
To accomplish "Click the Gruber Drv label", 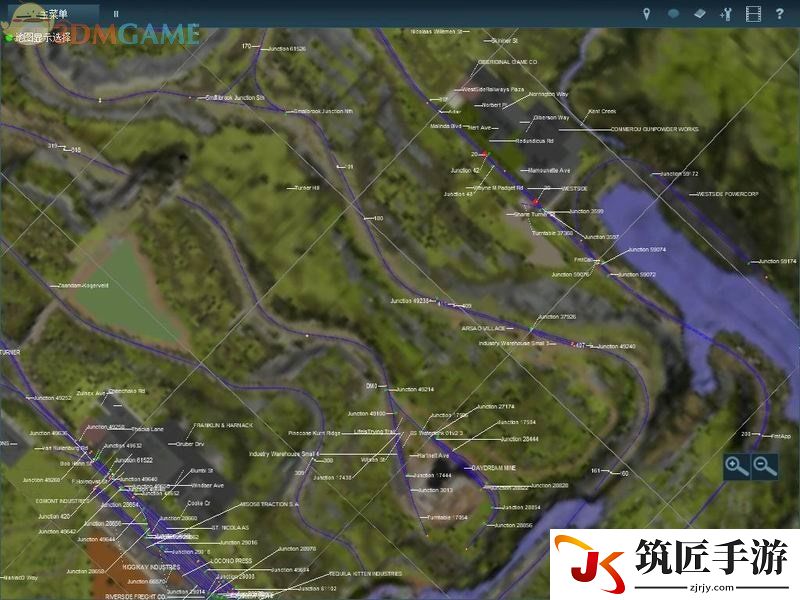I will tap(190, 444).
